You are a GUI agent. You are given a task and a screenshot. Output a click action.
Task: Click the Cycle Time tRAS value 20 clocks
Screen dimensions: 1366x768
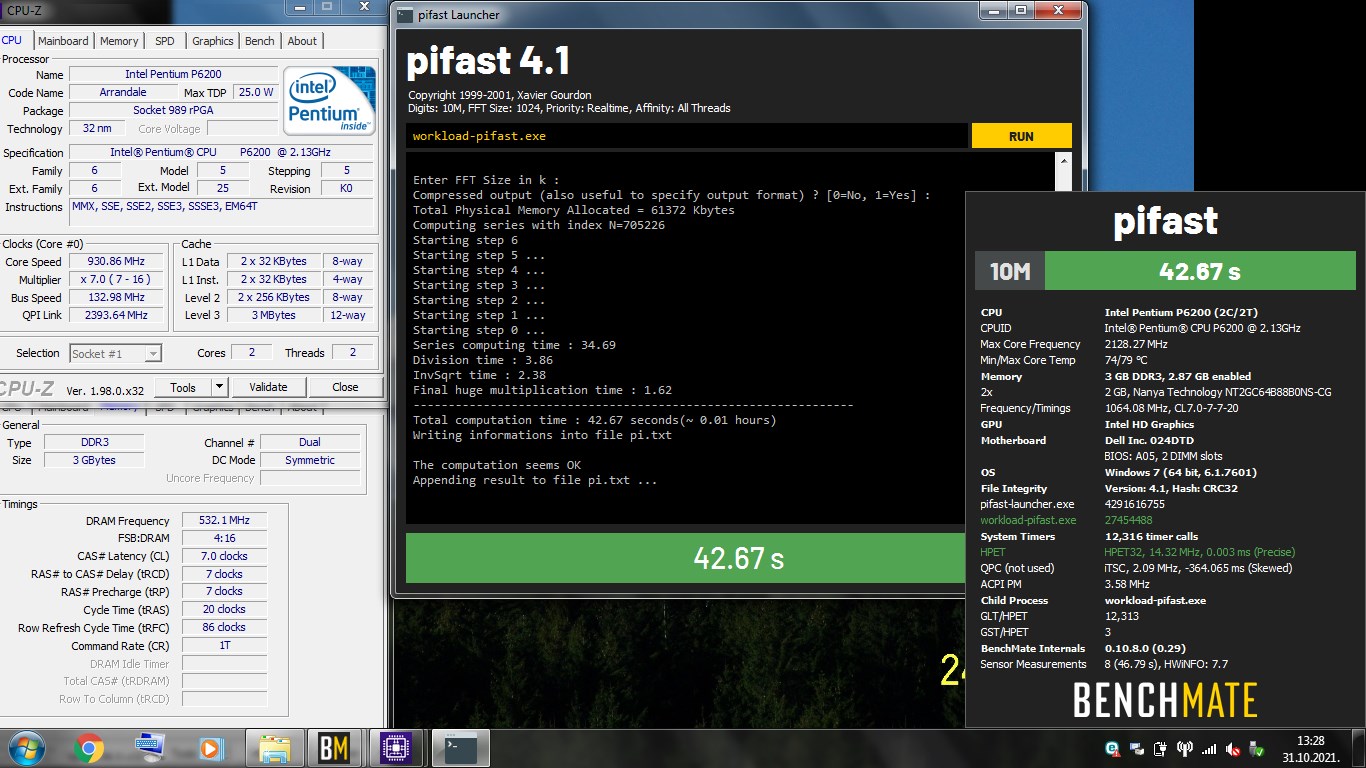[x=224, y=609]
